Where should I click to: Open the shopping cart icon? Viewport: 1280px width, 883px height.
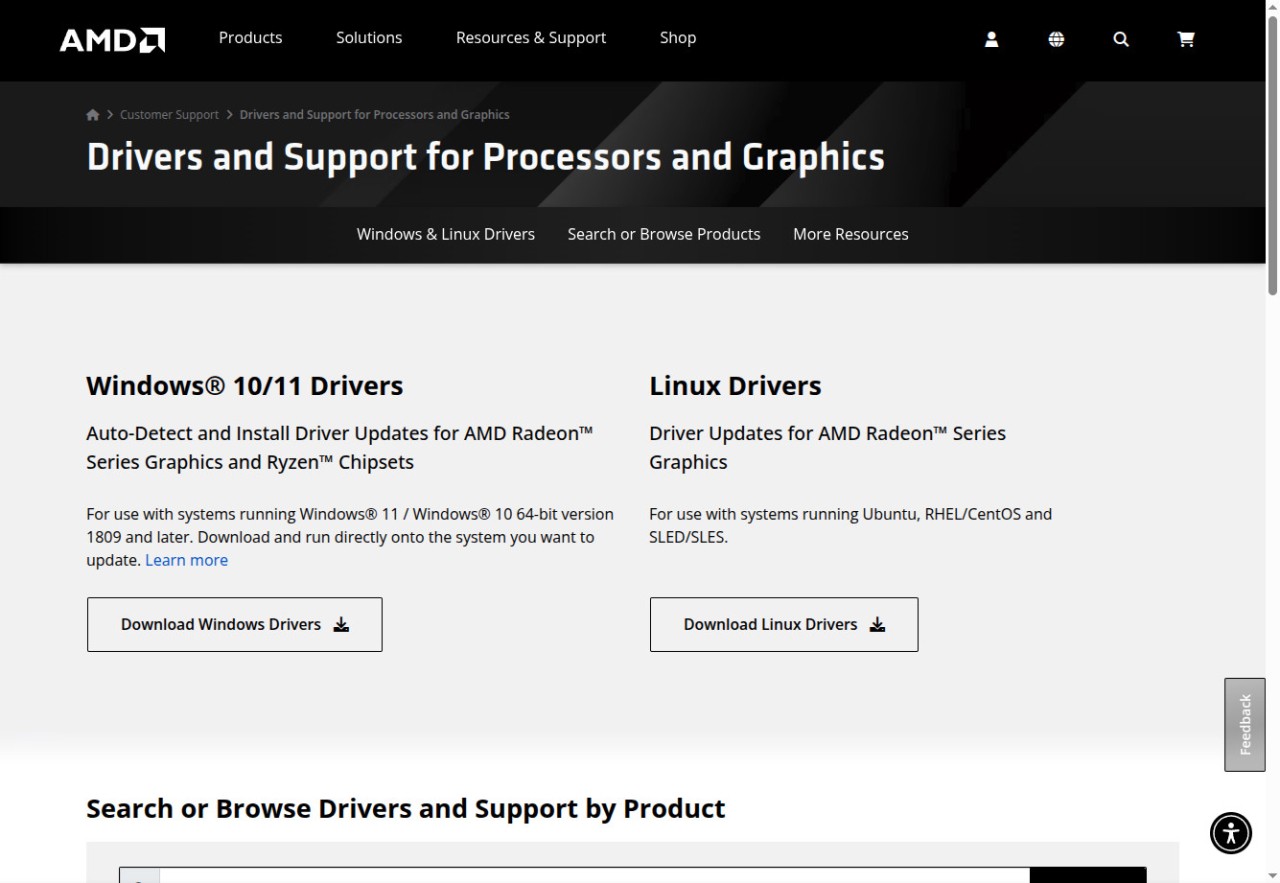1186,39
